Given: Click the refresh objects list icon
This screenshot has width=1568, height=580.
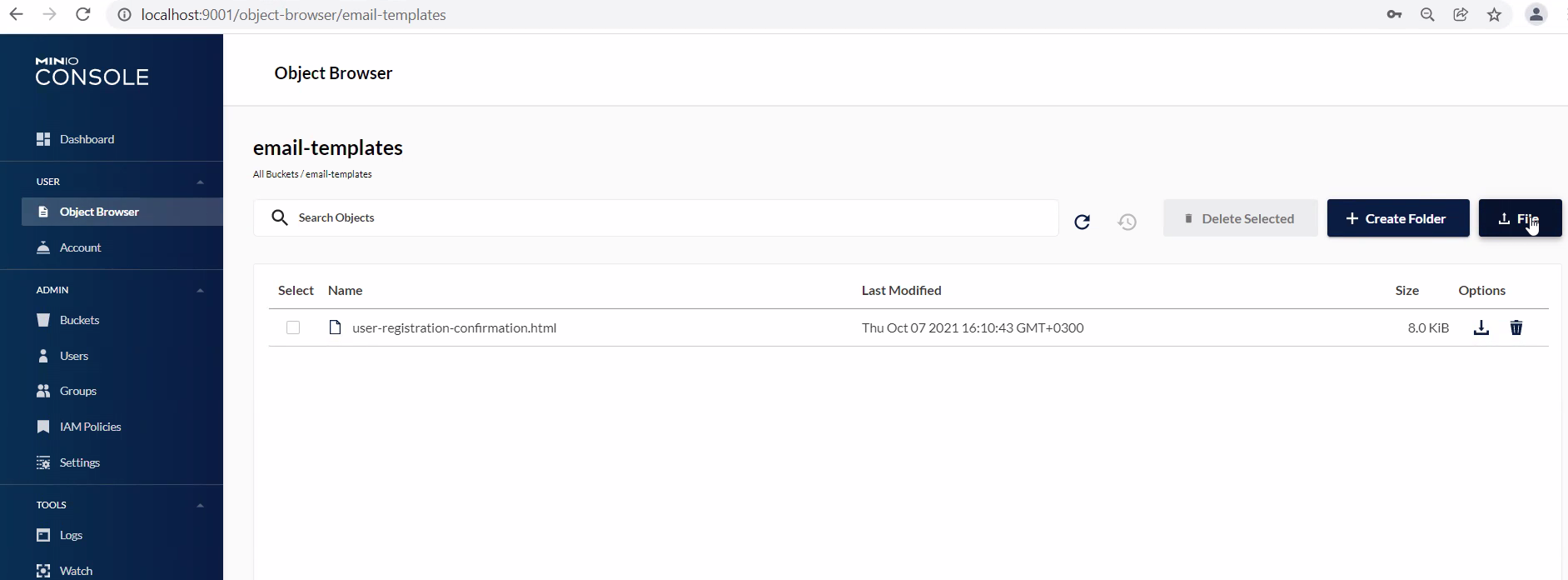Looking at the screenshot, I should pyautogui.click(x=1082, y=222).
